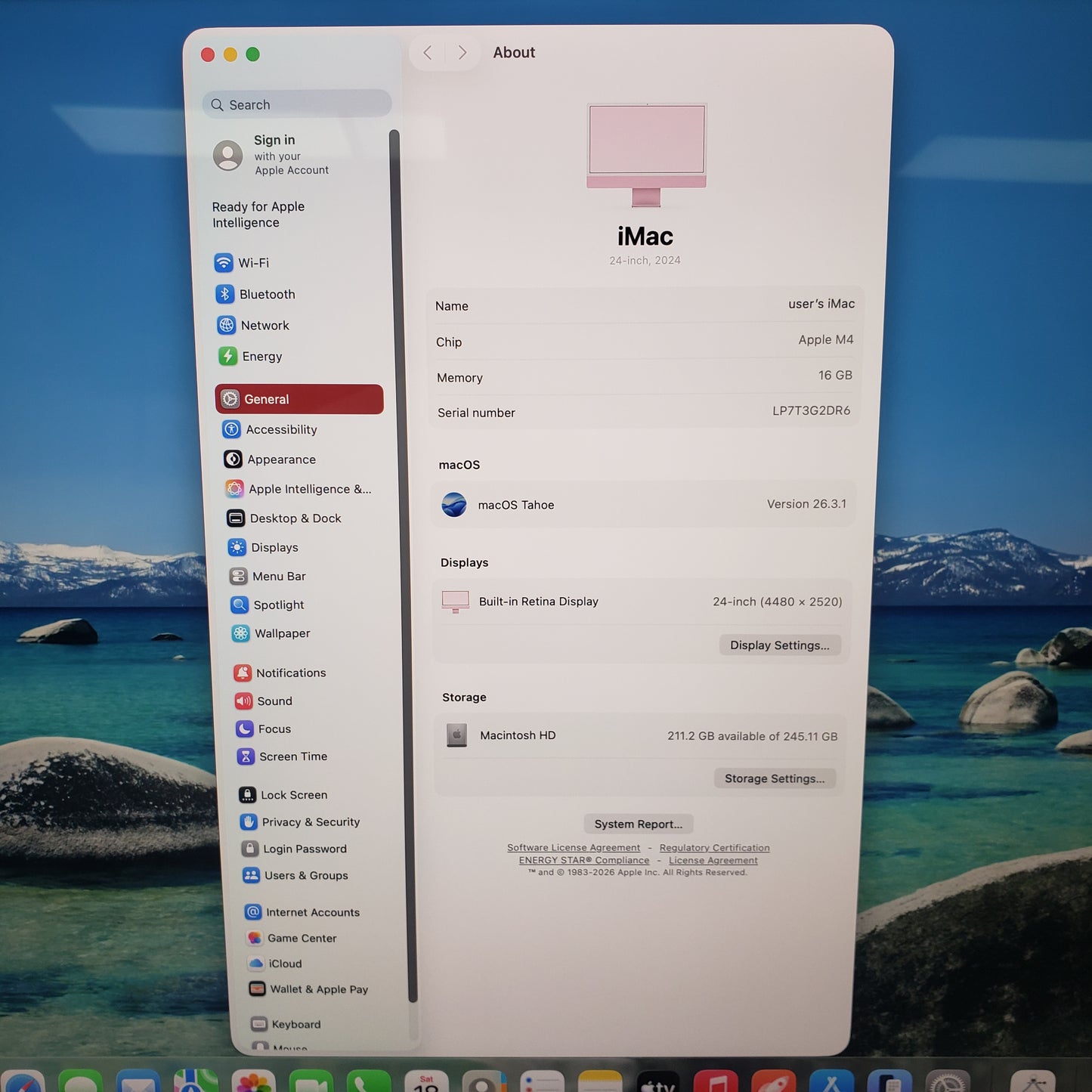Open the Displays settings pane
The width and height of the screenshot is (1092, 1092).
pyautogui.click(x=275, y=547)
